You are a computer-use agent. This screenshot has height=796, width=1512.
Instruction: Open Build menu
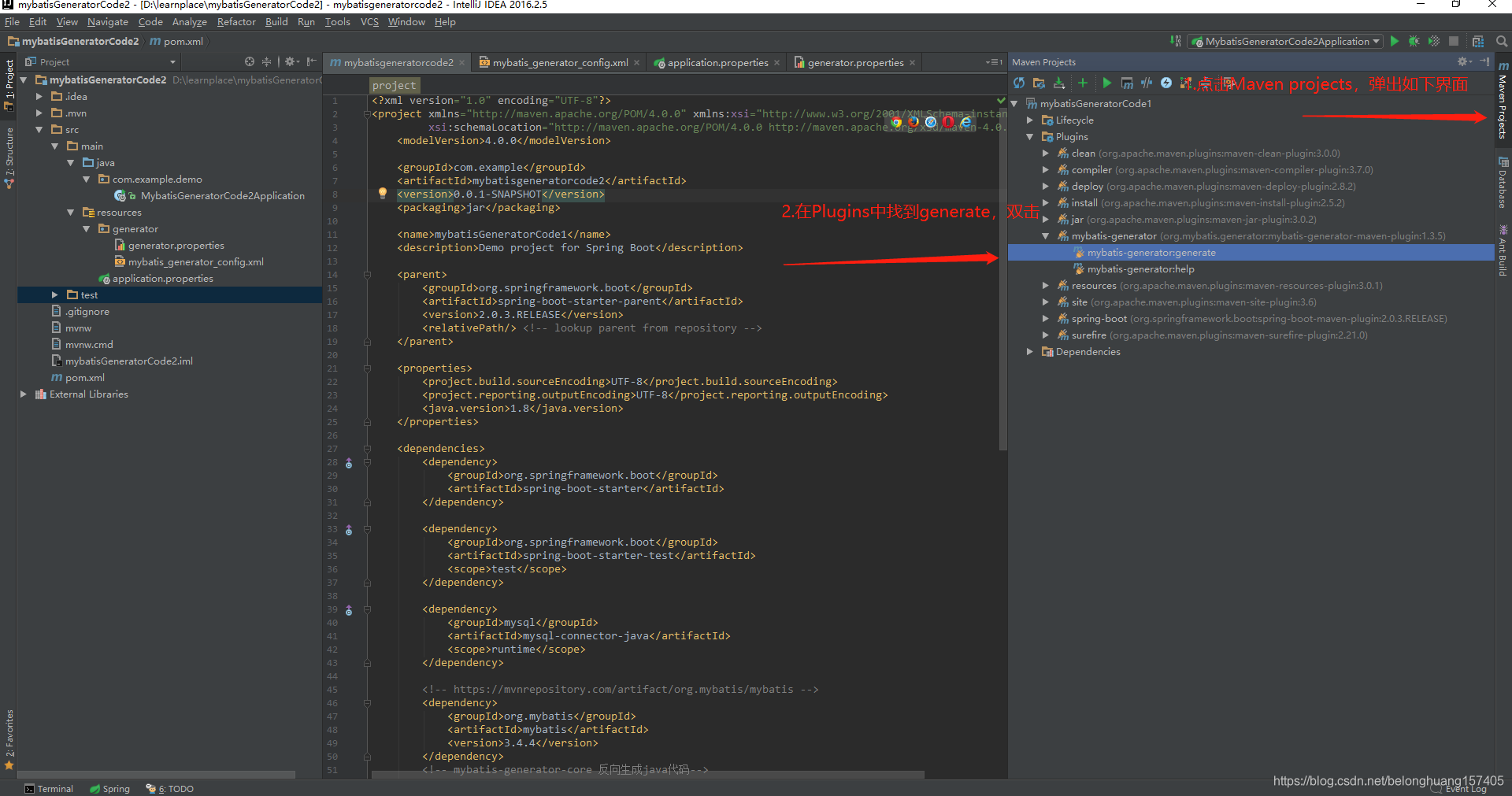(x=276, y=21)
